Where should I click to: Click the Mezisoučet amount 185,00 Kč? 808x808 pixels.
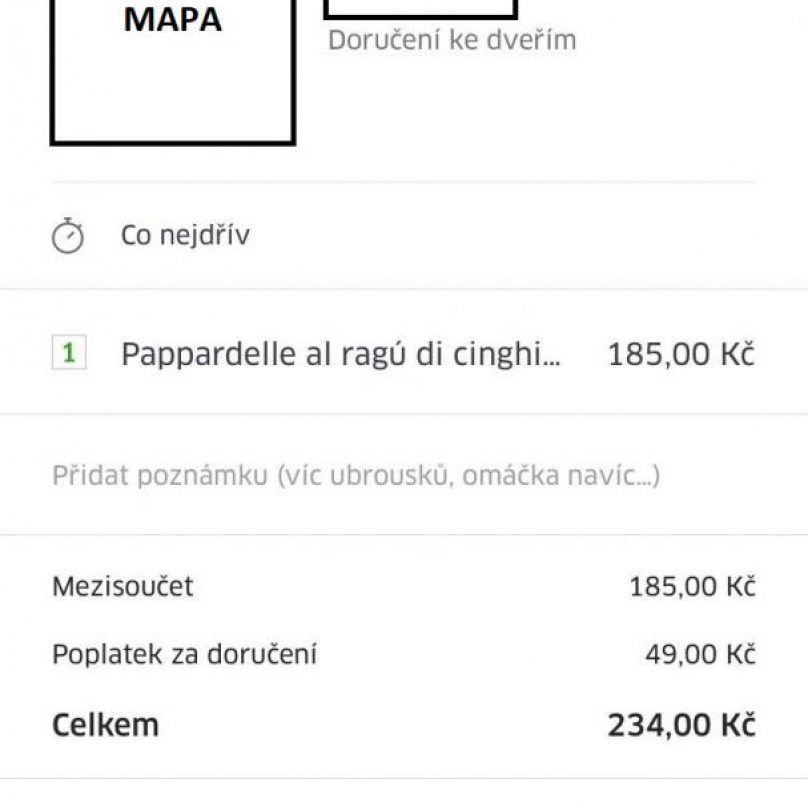point(692,587)
